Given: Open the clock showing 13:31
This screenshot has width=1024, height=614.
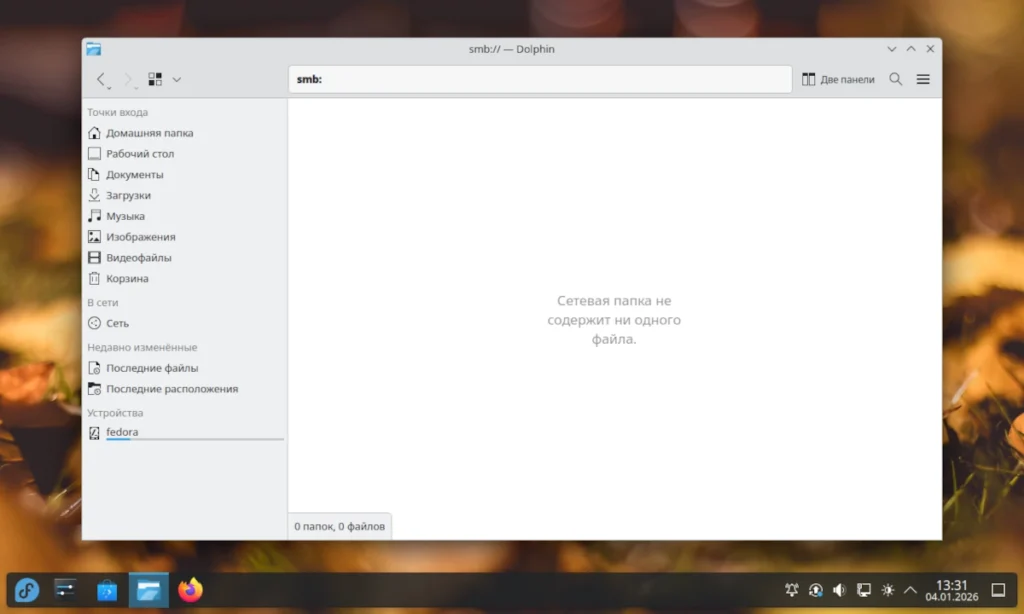Looking at the screenshot, I should (952, 590).
